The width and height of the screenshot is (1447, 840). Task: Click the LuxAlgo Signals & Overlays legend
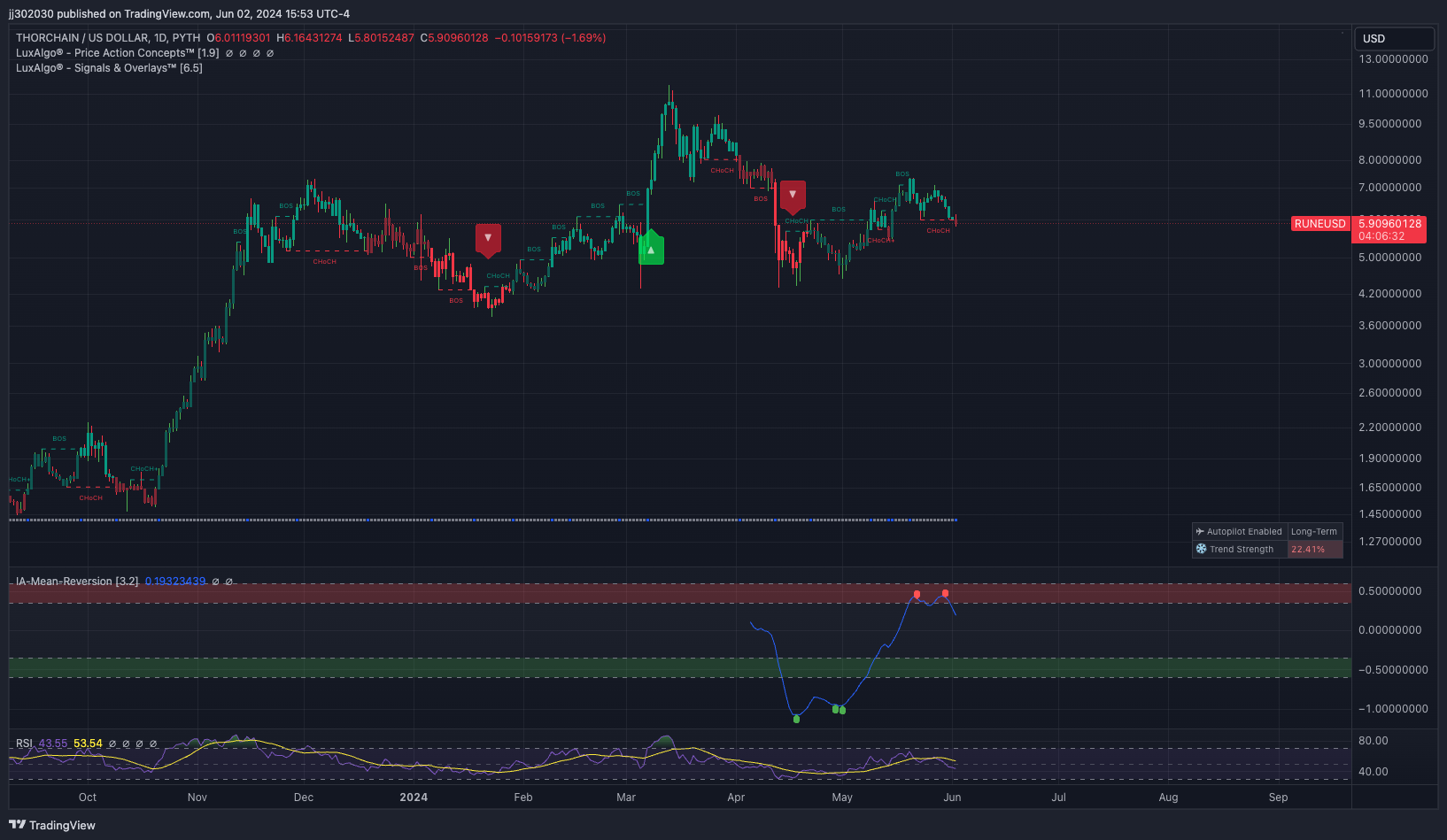pyautogui.click(x=109, y=68)
